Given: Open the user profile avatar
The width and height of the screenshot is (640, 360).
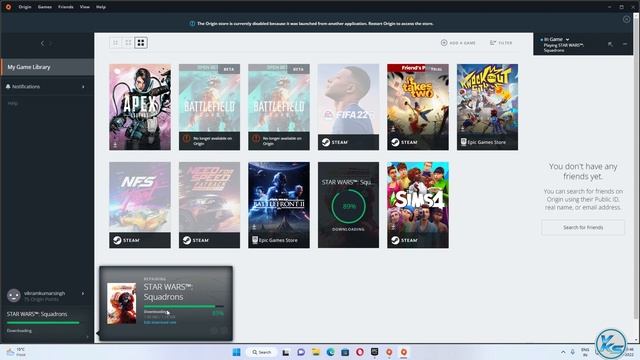Looking at the screenshot, I should point(13,296).
